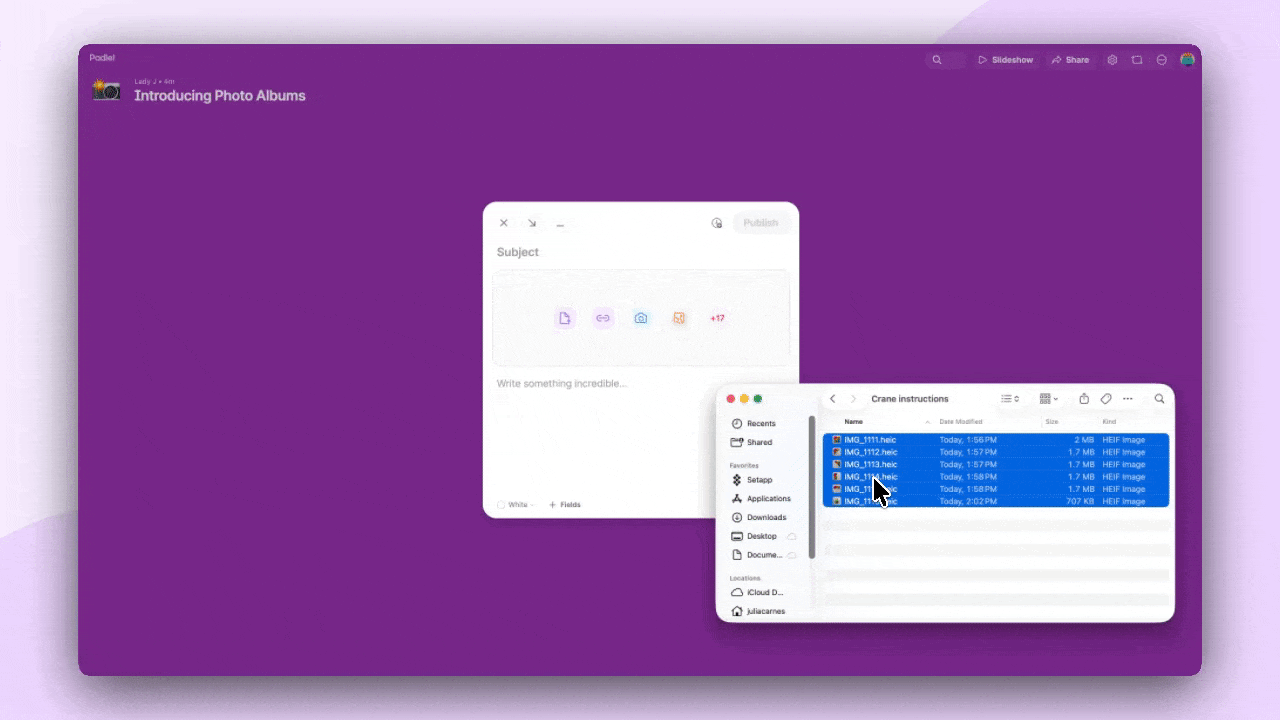Image resolution: width=1280 pixels, height=720 pixels.
Task: Open Applications in the Finder sidebar
Action: point(767,499)
